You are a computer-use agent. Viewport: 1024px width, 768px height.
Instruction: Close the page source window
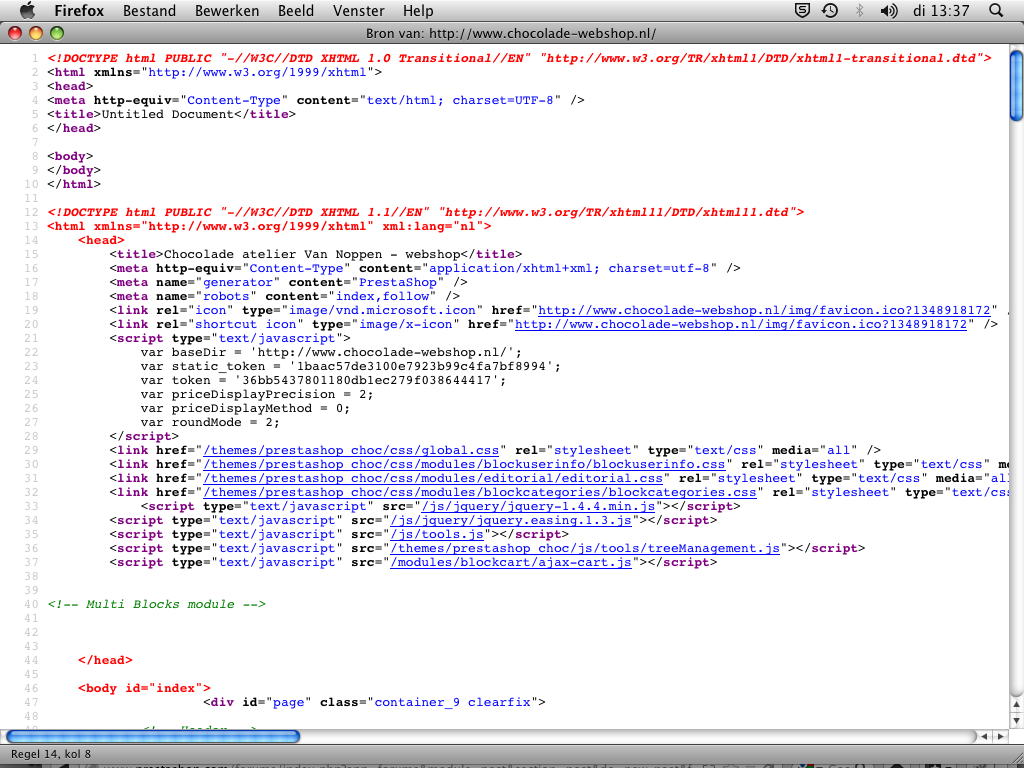(x=14, y=33)
